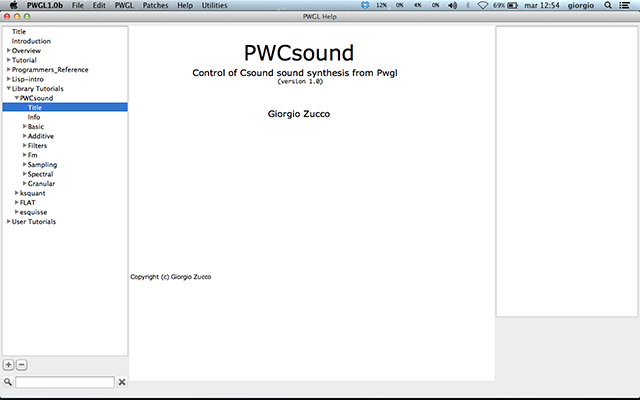The image size is (640, 400).
Task: Expand Programmers_Reference node arrow
Action: pos(9,69)
